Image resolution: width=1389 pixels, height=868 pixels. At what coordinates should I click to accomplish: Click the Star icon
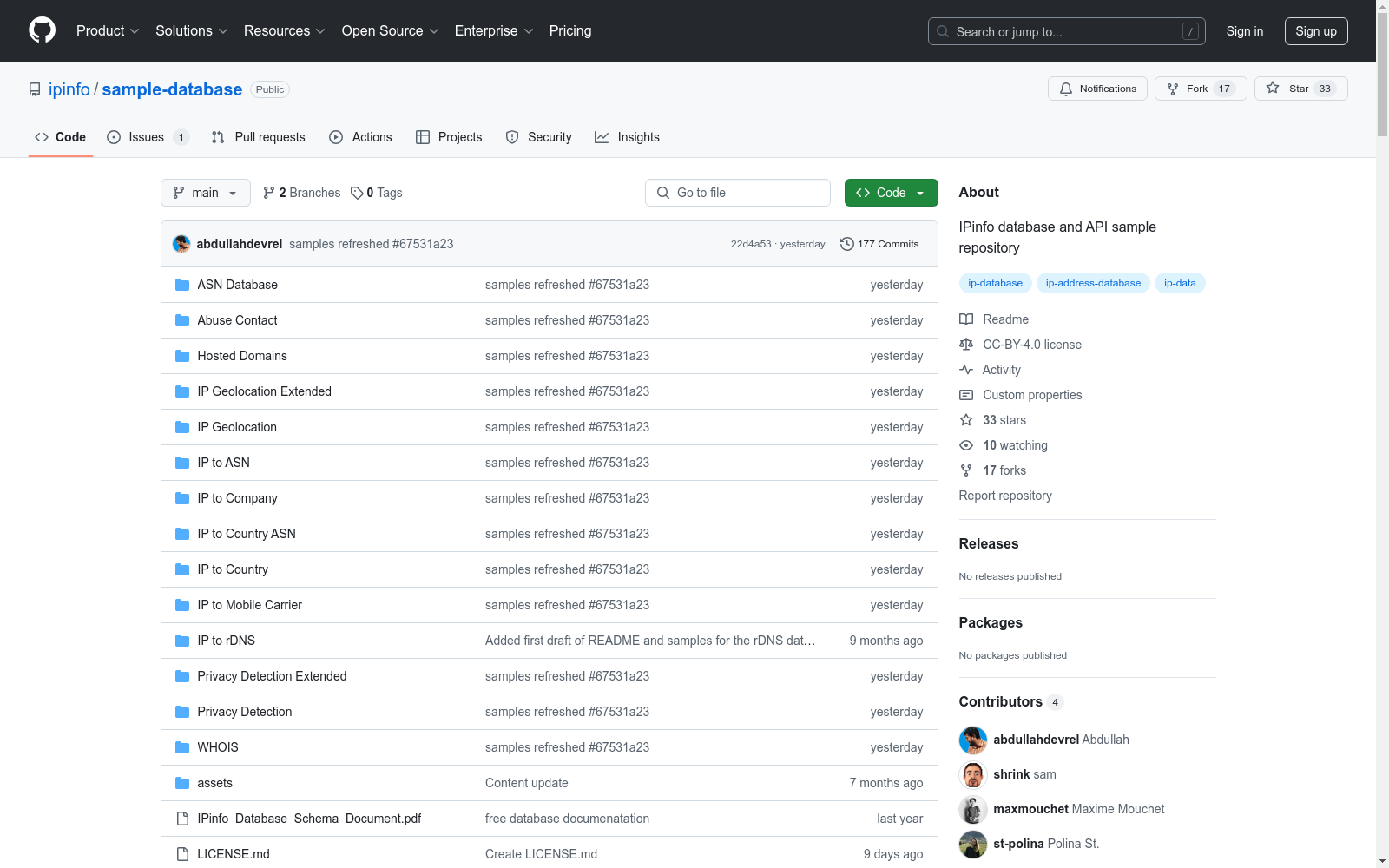pyautogui.click(x=1273, y=88)
